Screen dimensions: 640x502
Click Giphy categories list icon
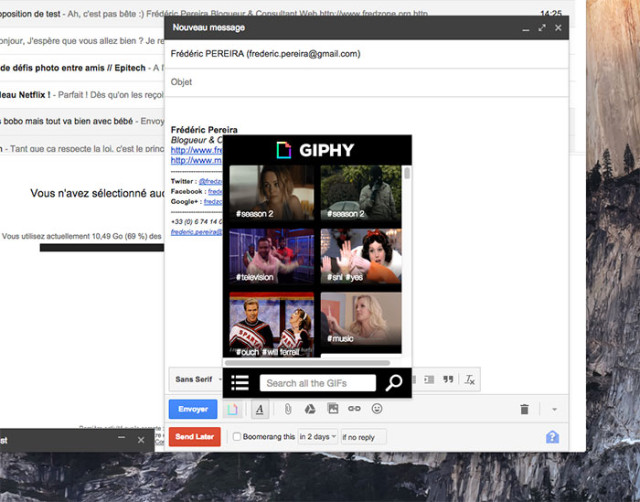click(x=240, y=383)
